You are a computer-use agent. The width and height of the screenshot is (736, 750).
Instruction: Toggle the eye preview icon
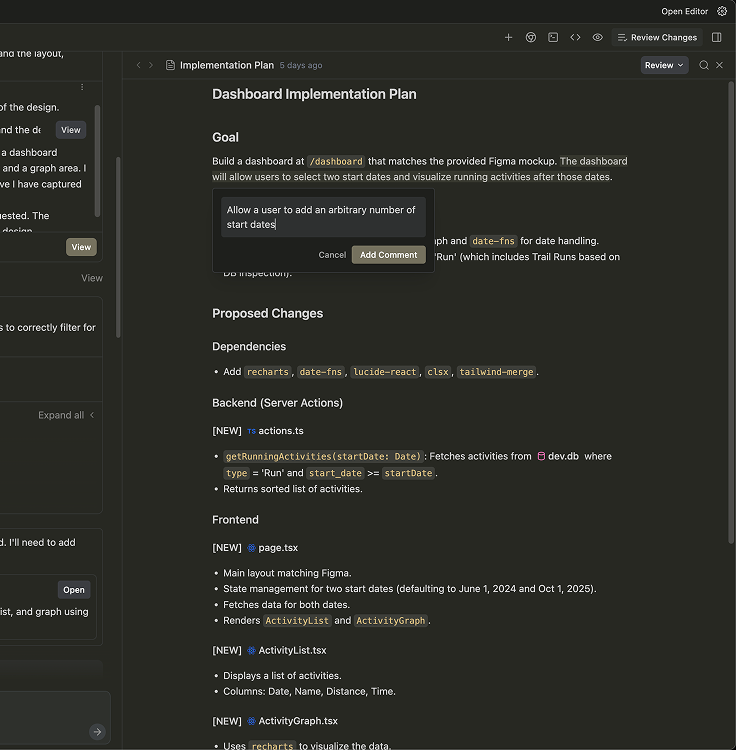click(597, 37)
